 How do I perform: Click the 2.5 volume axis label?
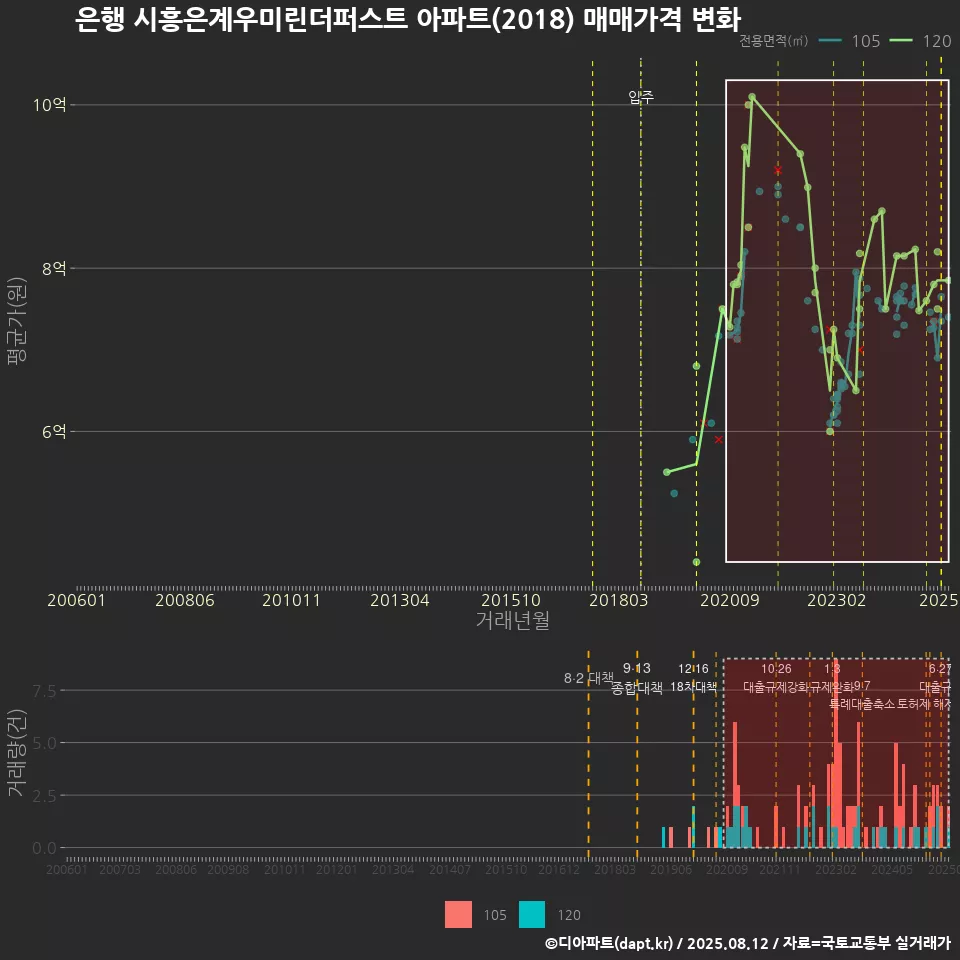tap(44, 796)
